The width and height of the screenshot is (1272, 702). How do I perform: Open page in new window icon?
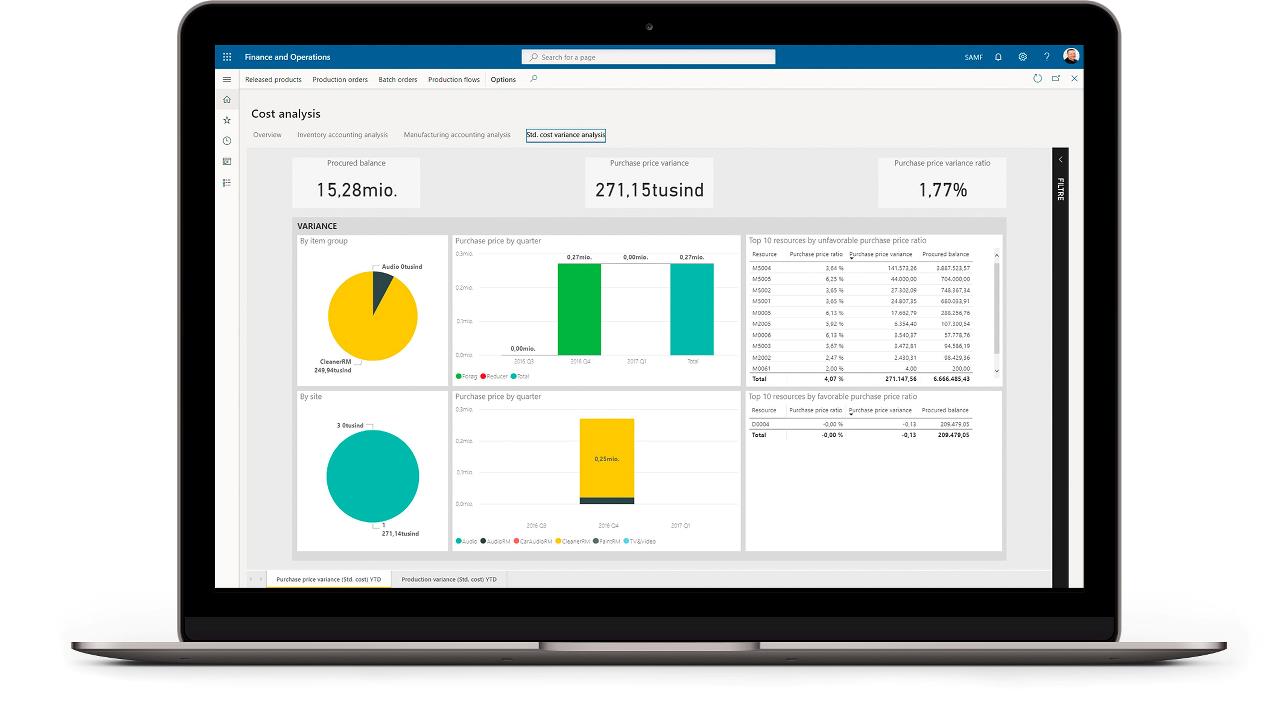(1056, 78)
